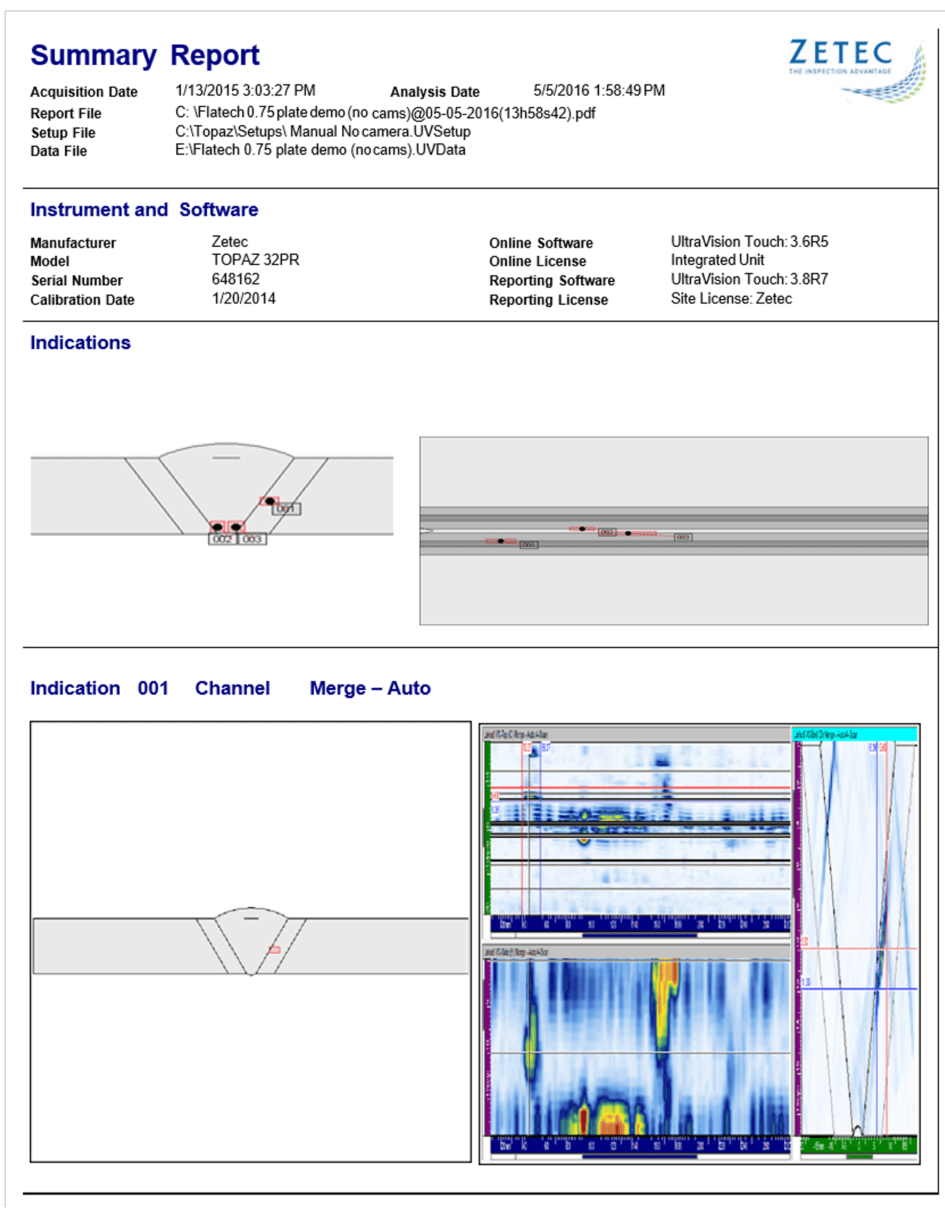Click label 001 in weld cross-section
This screenshot has height=1208, width=945.
(288, 509)
